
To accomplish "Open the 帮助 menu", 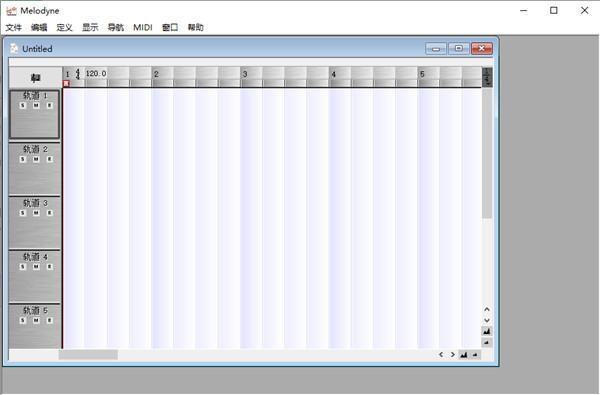I will point(196,27).
